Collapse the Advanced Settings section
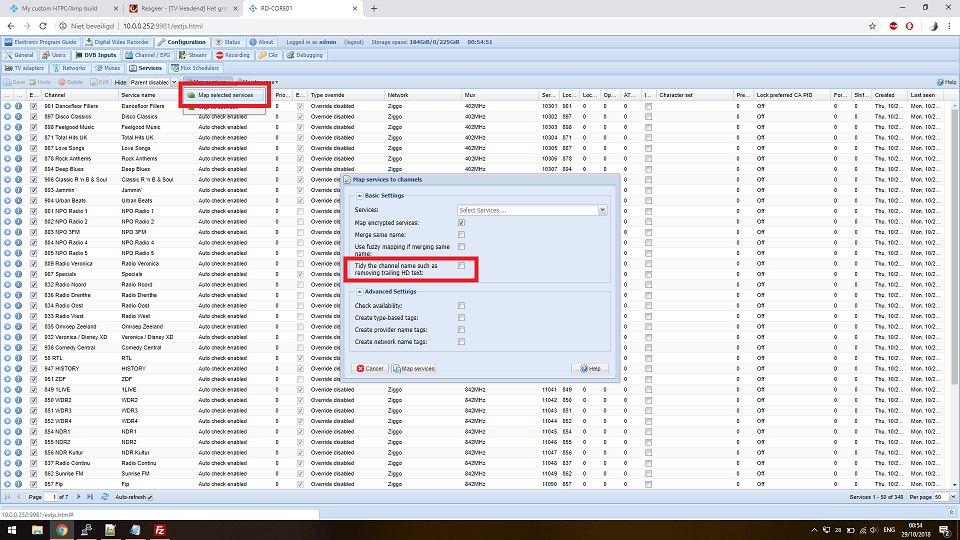Screen dimensions: 960x540 pyautogui.click(x=359, y=292)
